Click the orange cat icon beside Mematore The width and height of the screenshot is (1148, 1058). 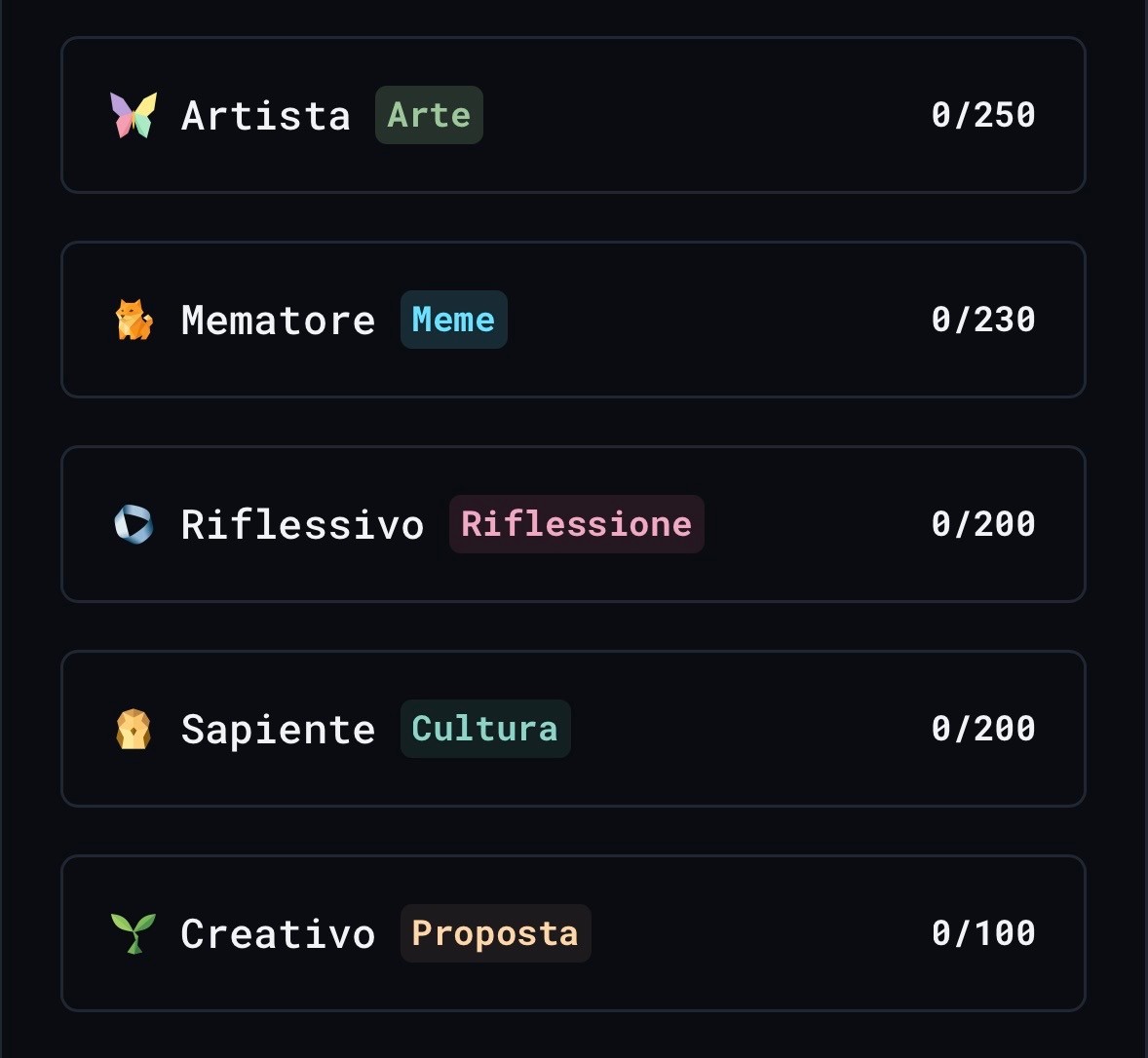pyautogui.click(x=134, y=320)
